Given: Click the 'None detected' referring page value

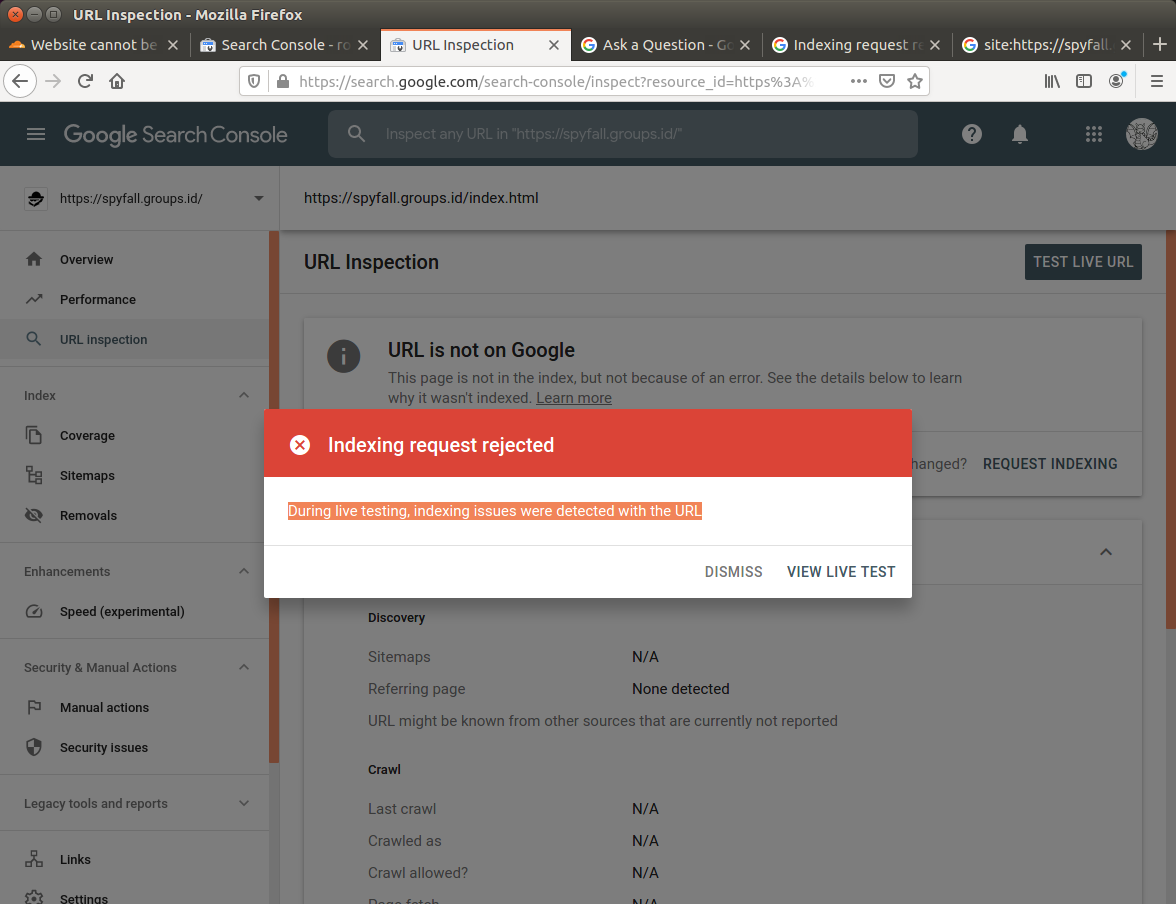Looking at the screenshot, I should (x=680, y=689).
